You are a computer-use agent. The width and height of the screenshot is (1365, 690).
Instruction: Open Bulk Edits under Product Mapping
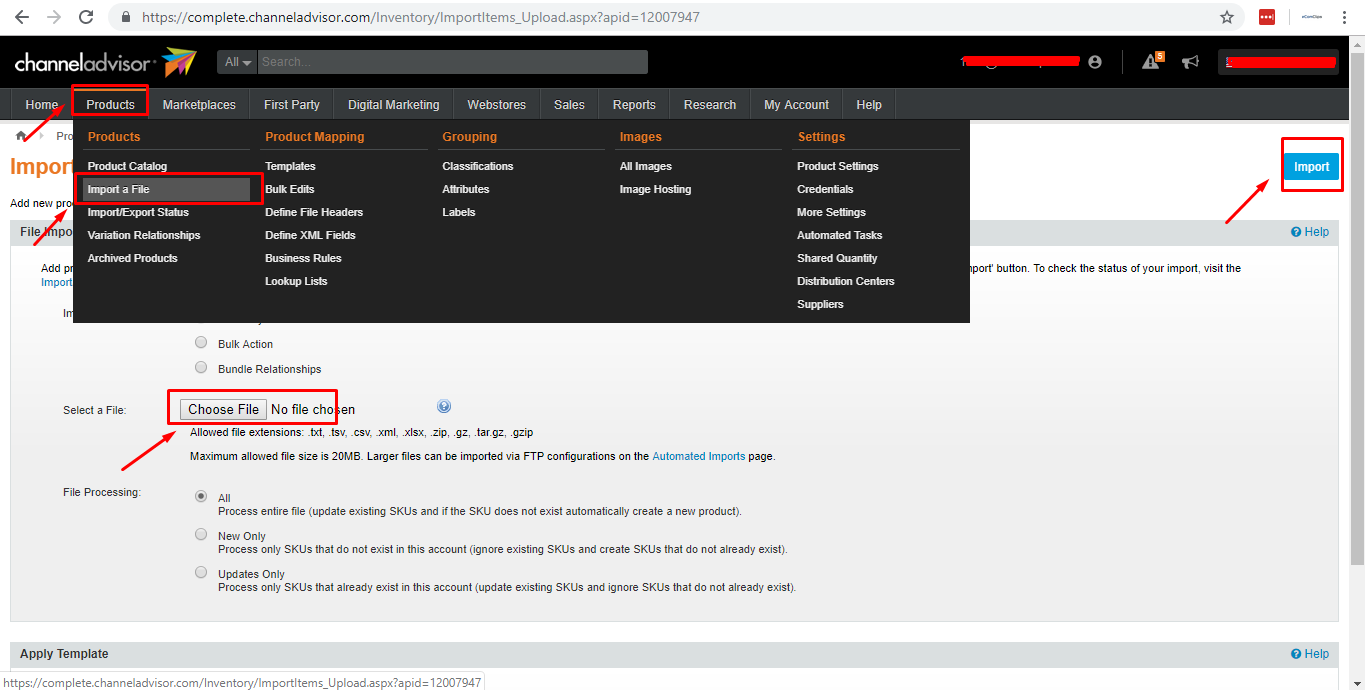tap(290, 189)
